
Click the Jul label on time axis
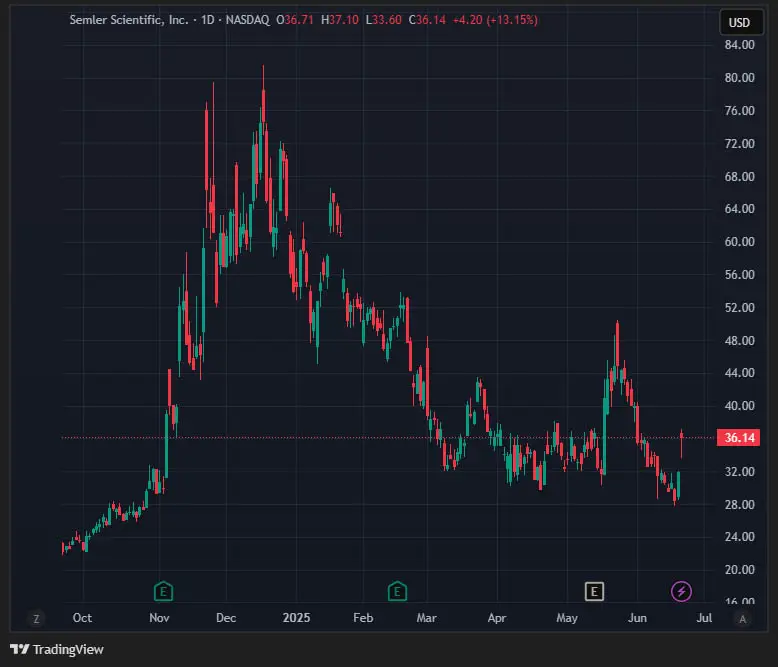pos(704,618)
